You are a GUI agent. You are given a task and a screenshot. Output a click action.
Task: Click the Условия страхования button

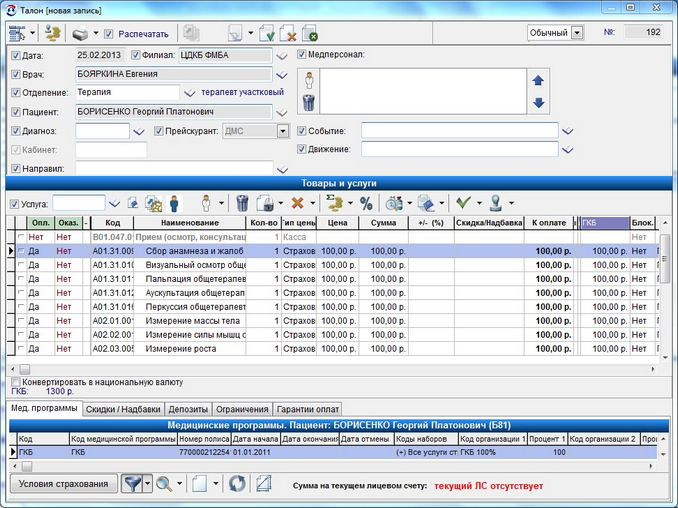pyautogui.click(x=62, y=484)
